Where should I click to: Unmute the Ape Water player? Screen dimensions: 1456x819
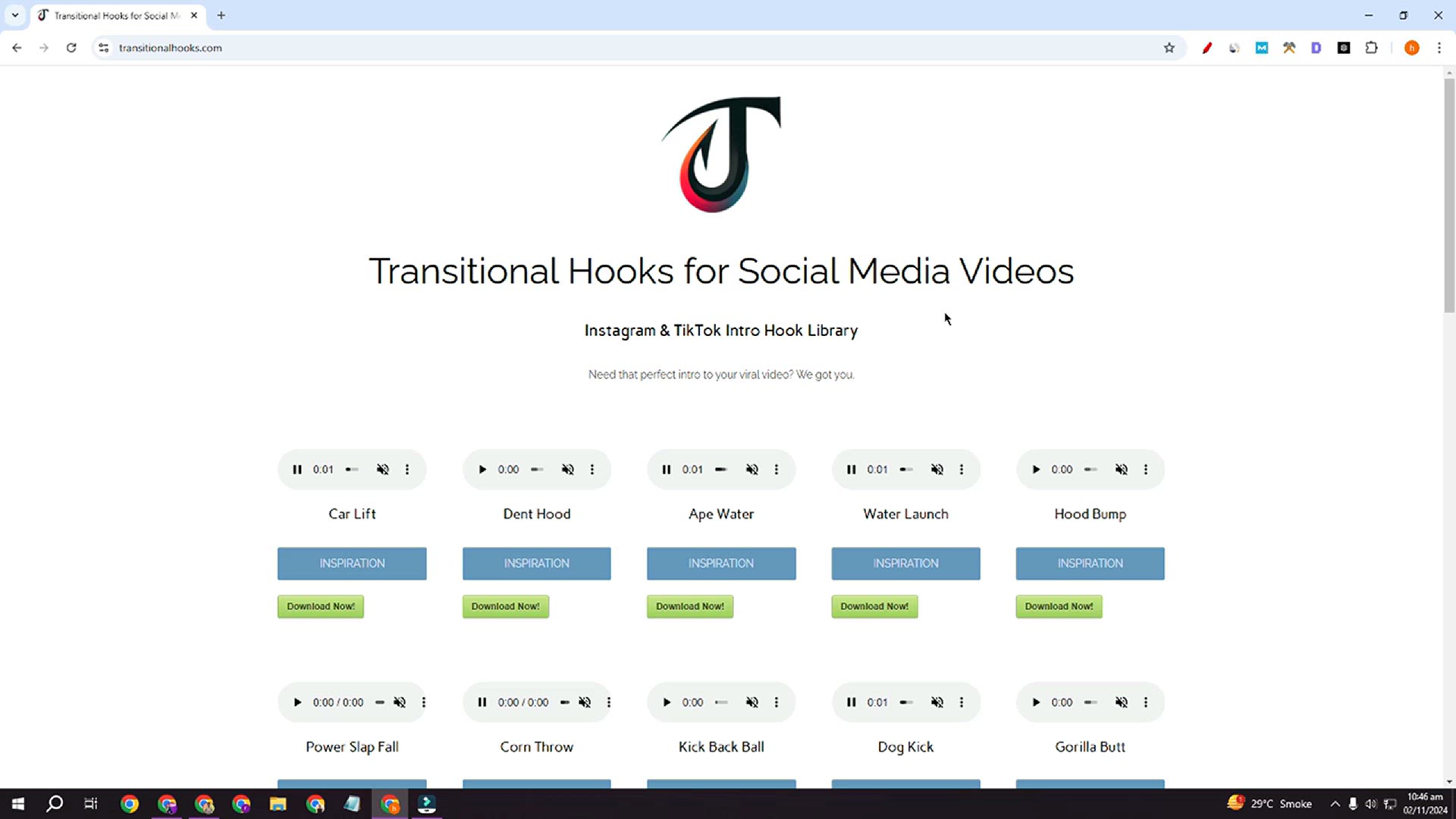[x=752, y=469]
